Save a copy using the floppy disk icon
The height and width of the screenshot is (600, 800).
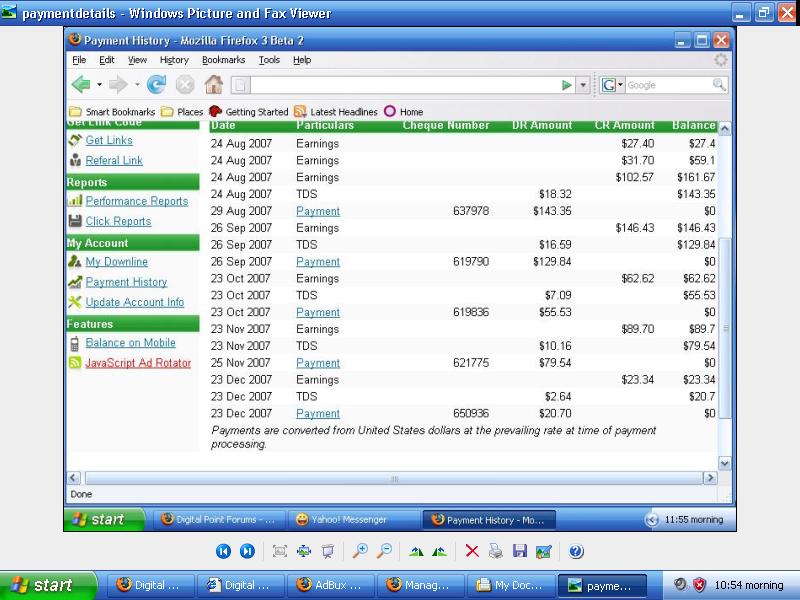[x=520, y=551]
